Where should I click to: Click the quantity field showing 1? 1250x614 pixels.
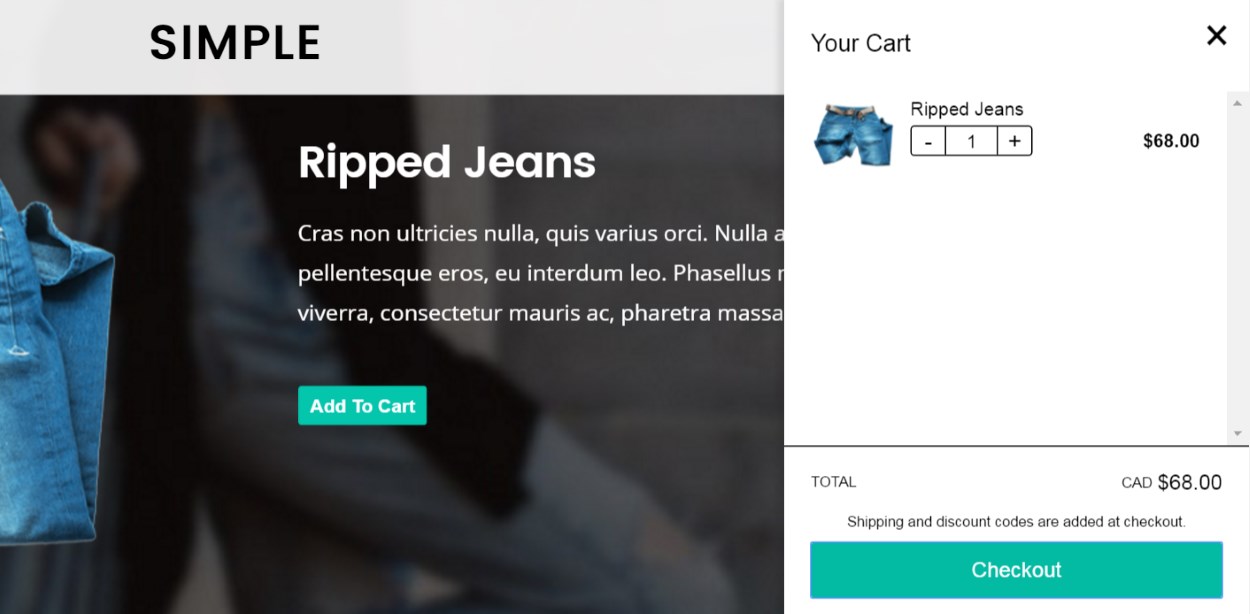click(x=971, y=141)
